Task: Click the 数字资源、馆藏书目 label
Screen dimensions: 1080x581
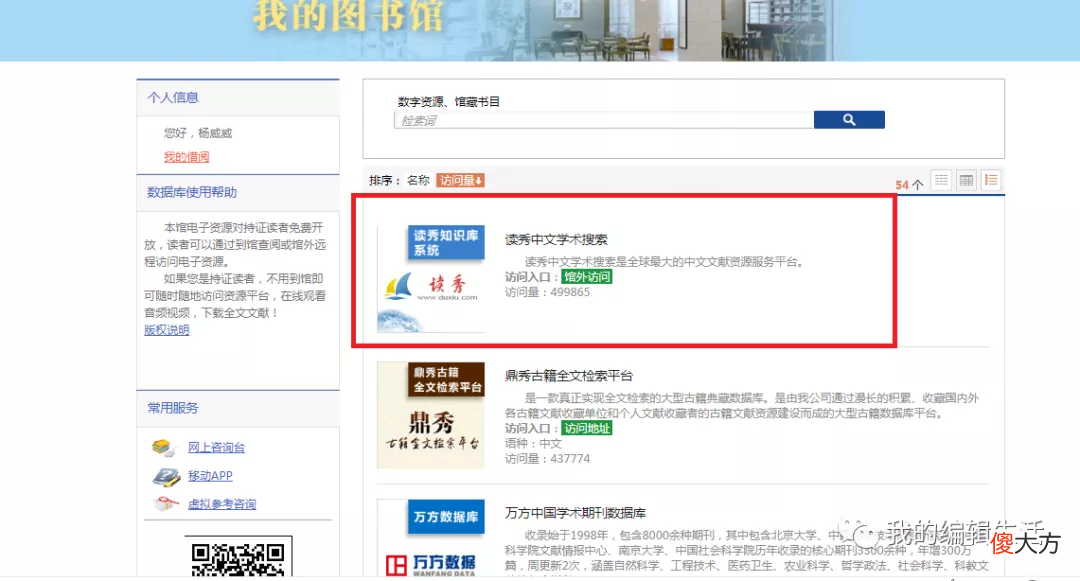Action: click(448, 102)
